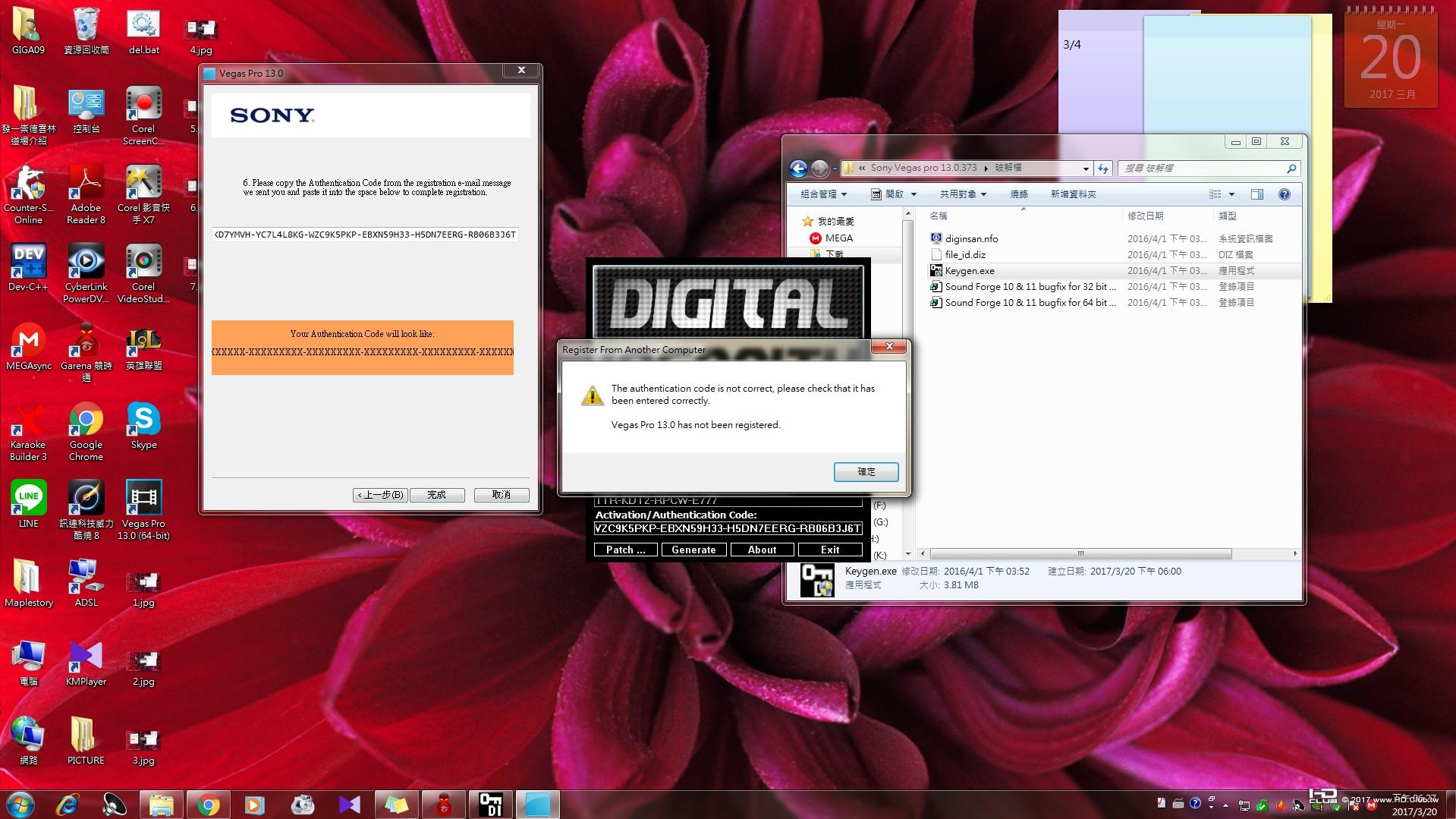Expand the 組合管理 toolbar dropdown

click(823, 194)
